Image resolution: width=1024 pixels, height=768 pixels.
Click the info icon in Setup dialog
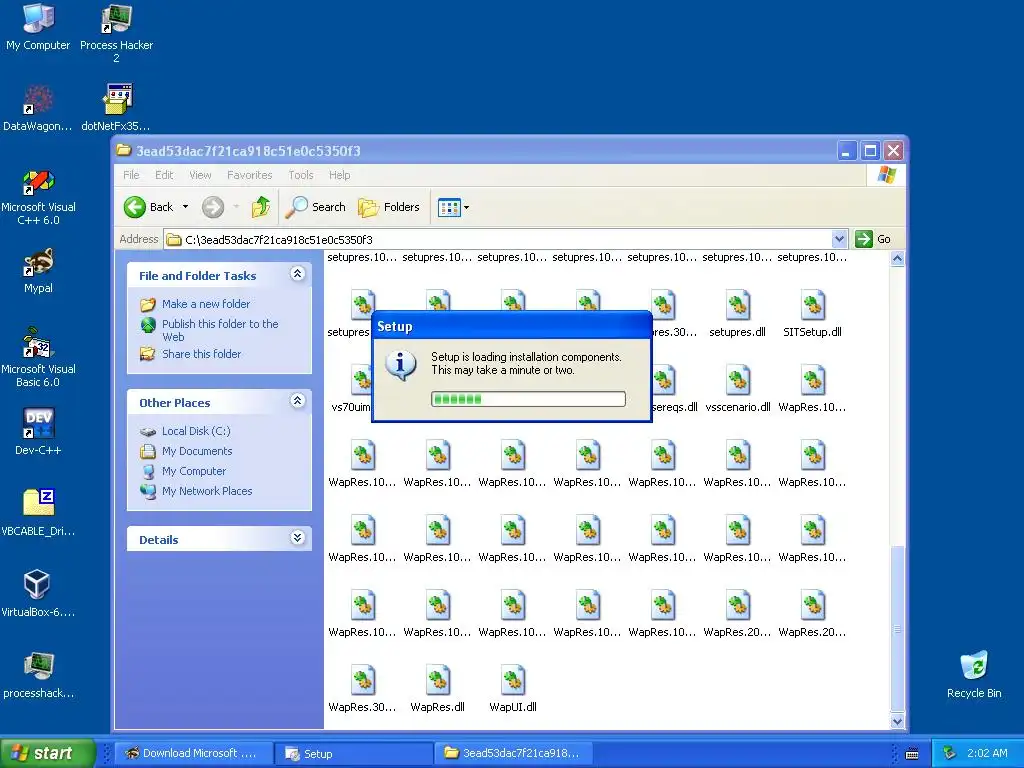400,366
